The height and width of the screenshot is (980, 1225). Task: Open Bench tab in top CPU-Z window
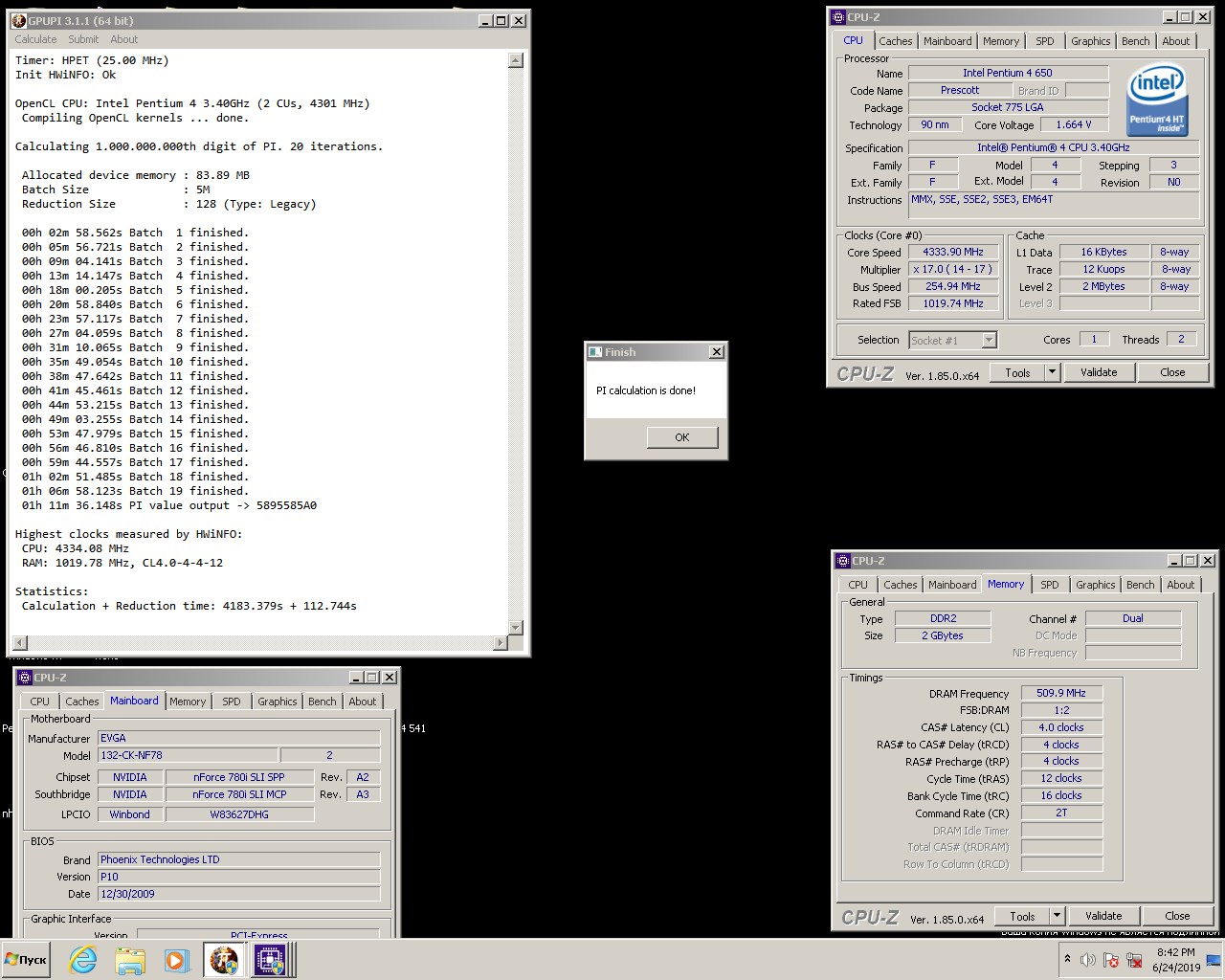(1136, 41)
